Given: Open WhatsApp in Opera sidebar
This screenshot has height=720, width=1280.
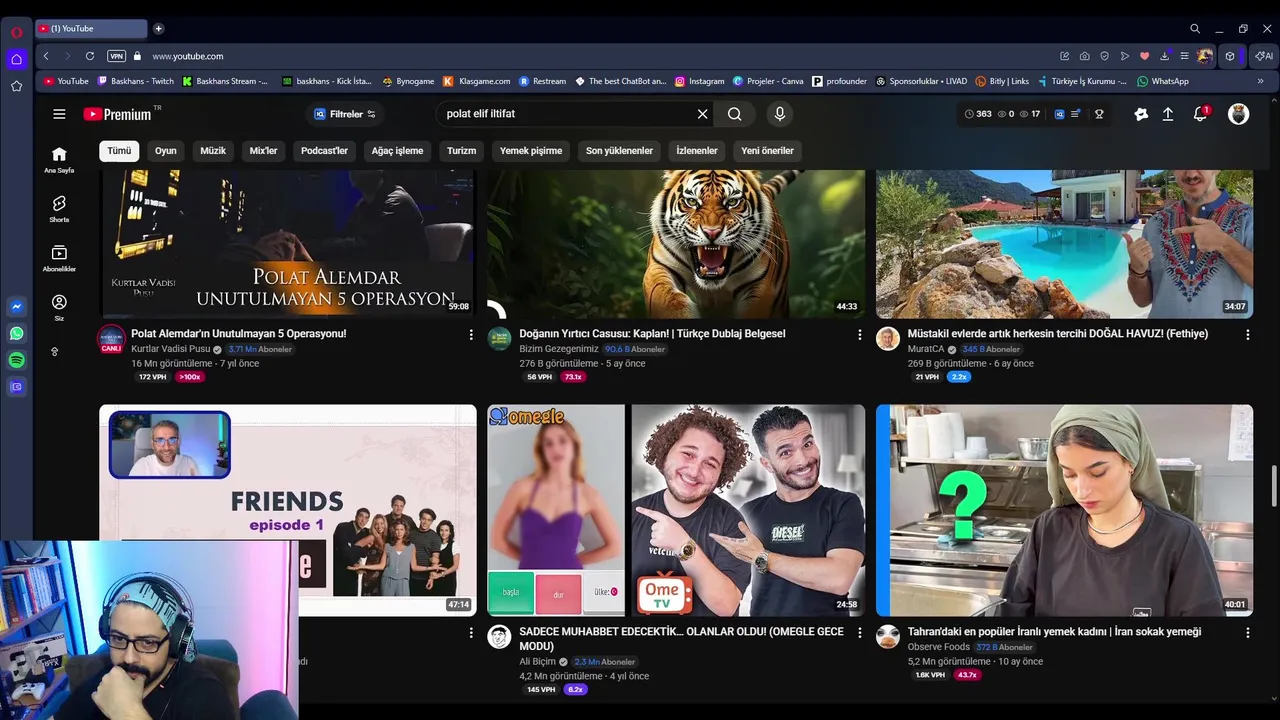Looking at the screenshot, I should click(17, 334).
